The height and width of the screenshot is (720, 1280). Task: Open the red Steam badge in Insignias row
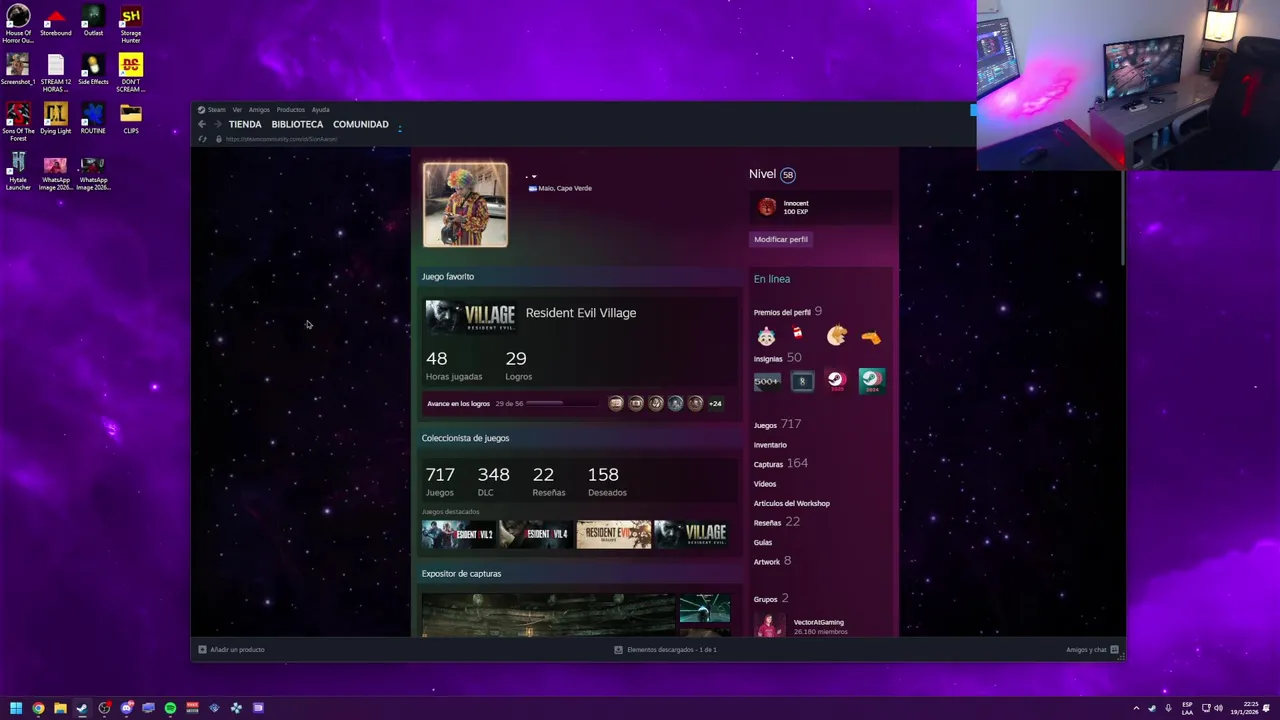pos(836,381)
